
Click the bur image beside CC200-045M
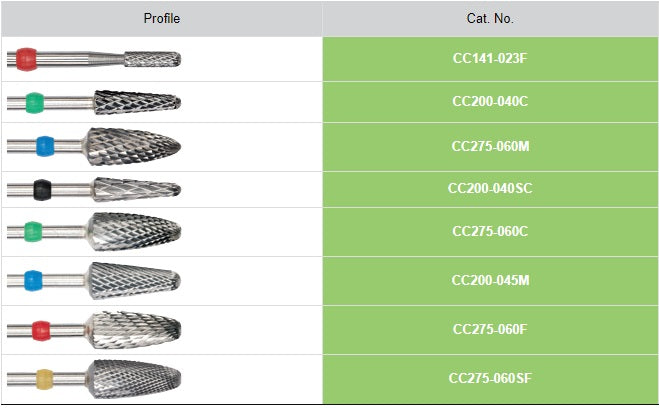tap(95, 280)
